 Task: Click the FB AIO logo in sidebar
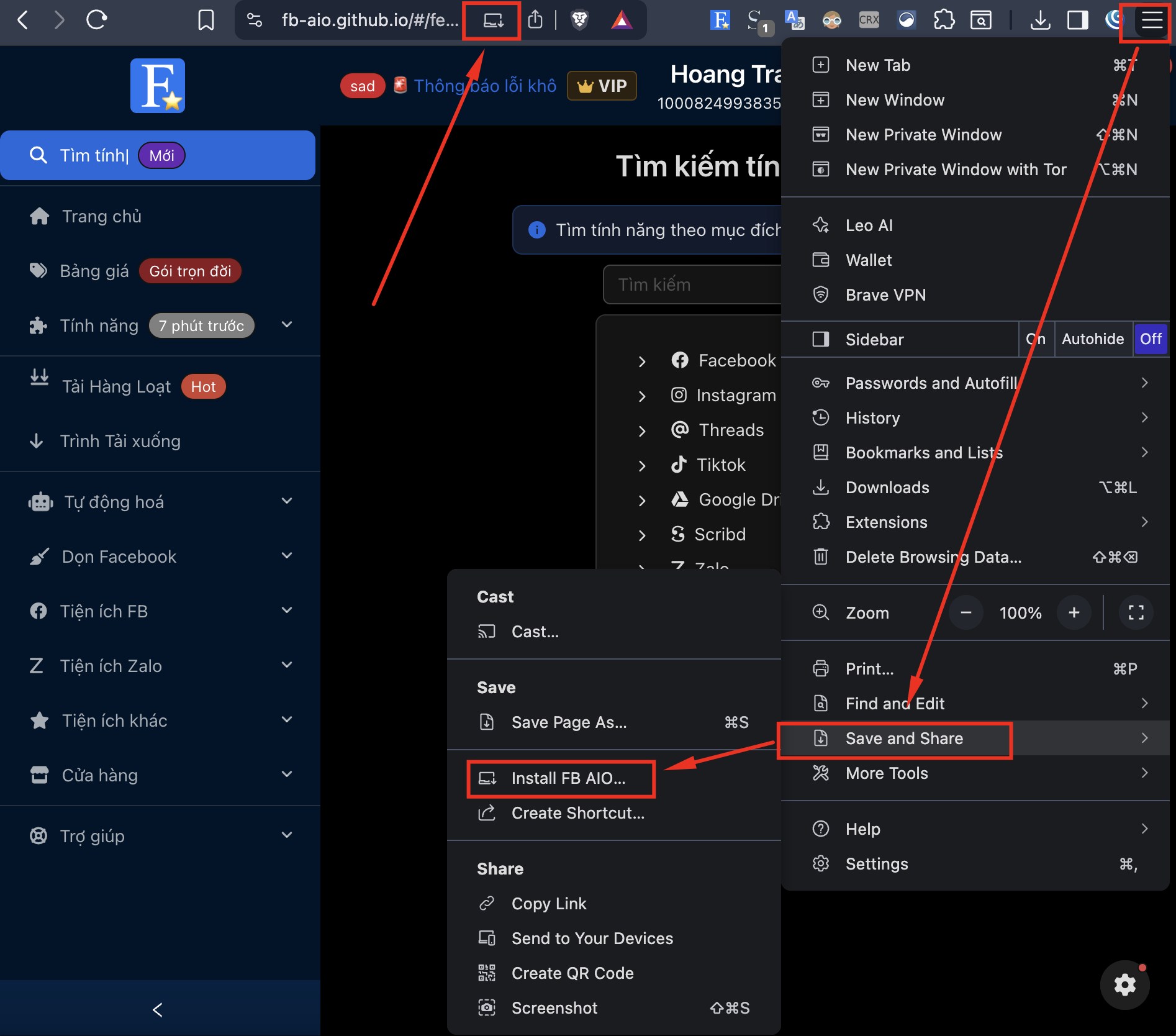(158, 86)
